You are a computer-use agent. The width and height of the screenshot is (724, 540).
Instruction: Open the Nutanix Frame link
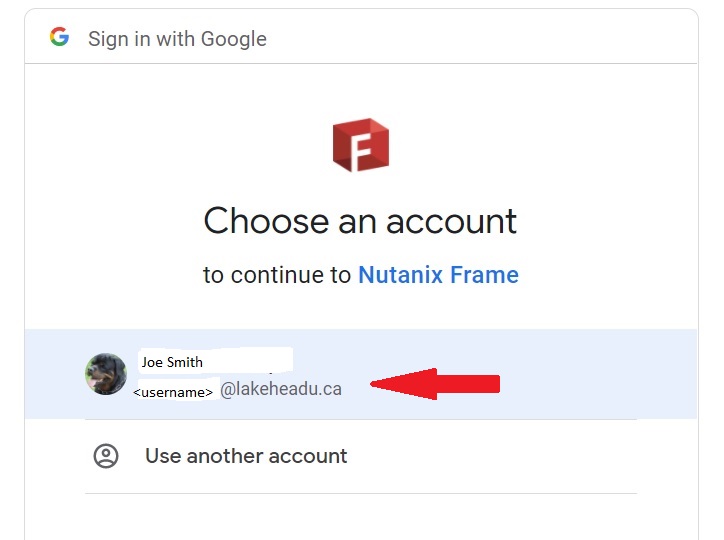coord(438,275)
